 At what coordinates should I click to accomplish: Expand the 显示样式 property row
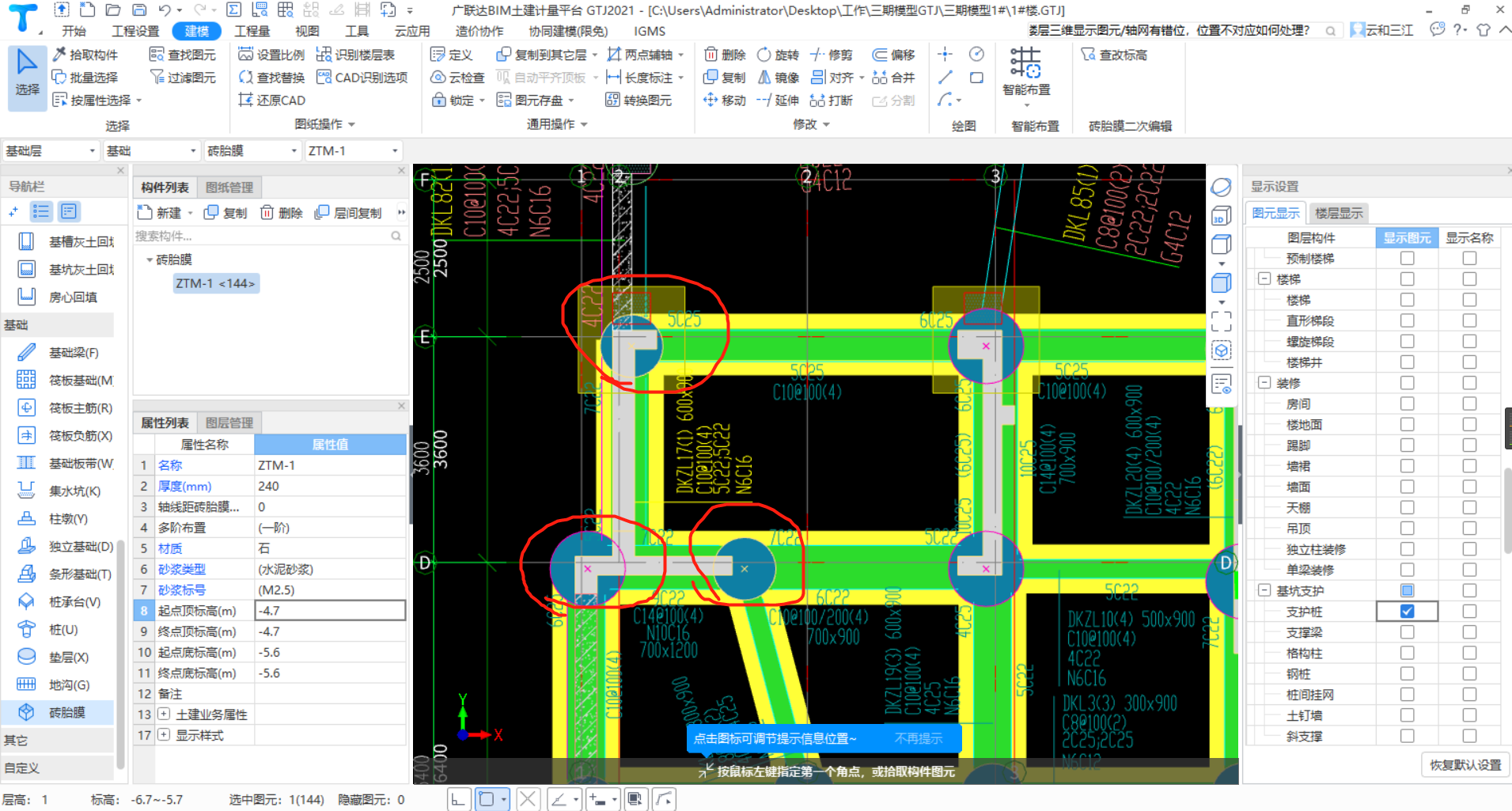(164, 734)
